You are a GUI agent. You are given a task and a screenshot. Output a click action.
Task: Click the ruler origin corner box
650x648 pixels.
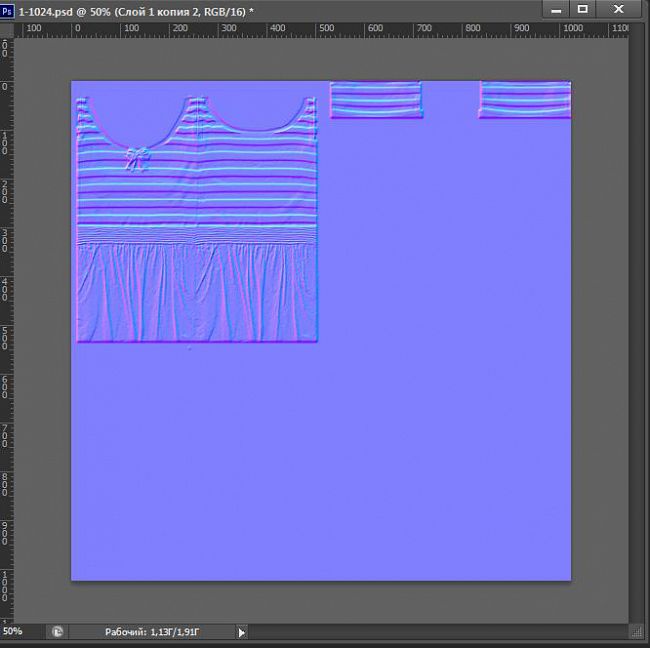[x=7, y=31]
